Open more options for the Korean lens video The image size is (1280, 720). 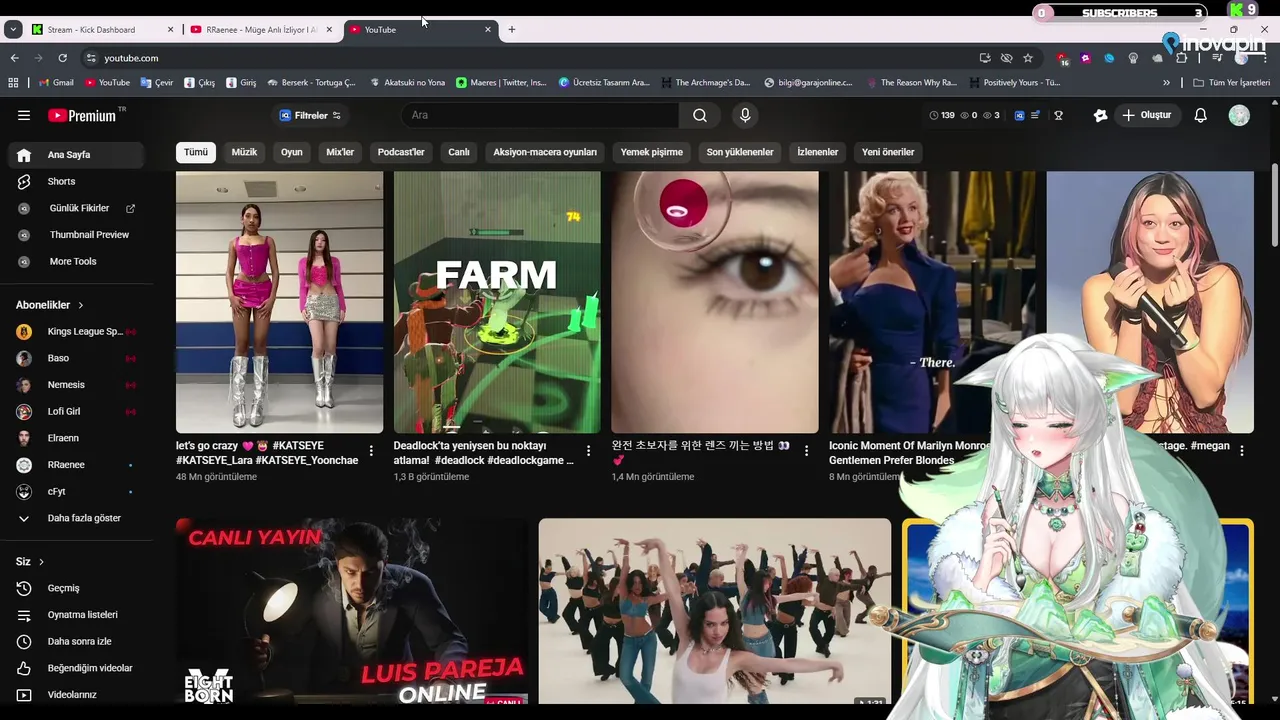coord(806,451)
